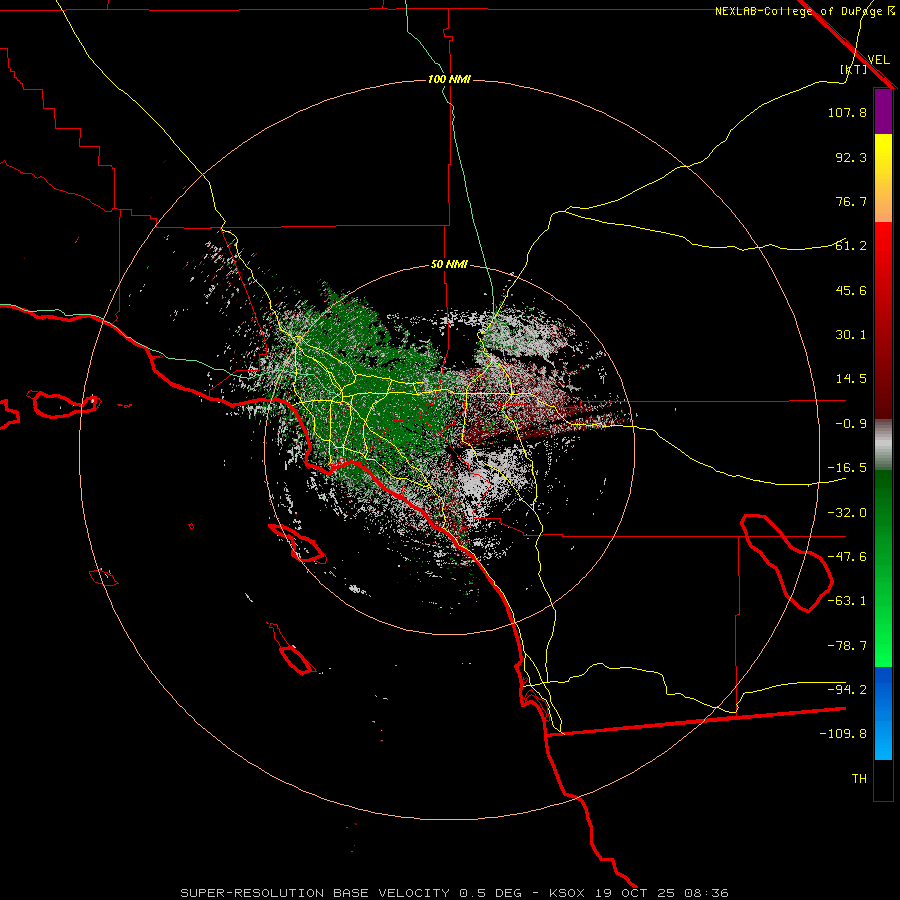Click the -94.2 velocity scale value
This screenshot has height=900, width=900.
point(847,689)
